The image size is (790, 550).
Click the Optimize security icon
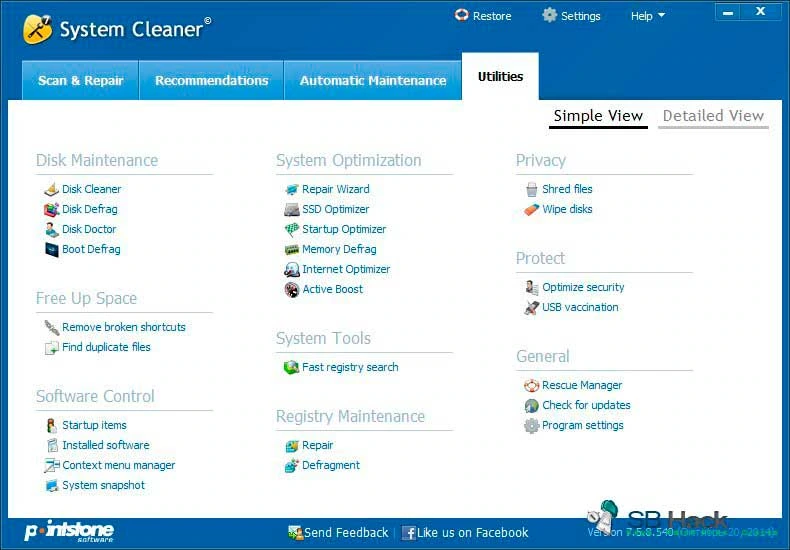[x=532, y=288]
